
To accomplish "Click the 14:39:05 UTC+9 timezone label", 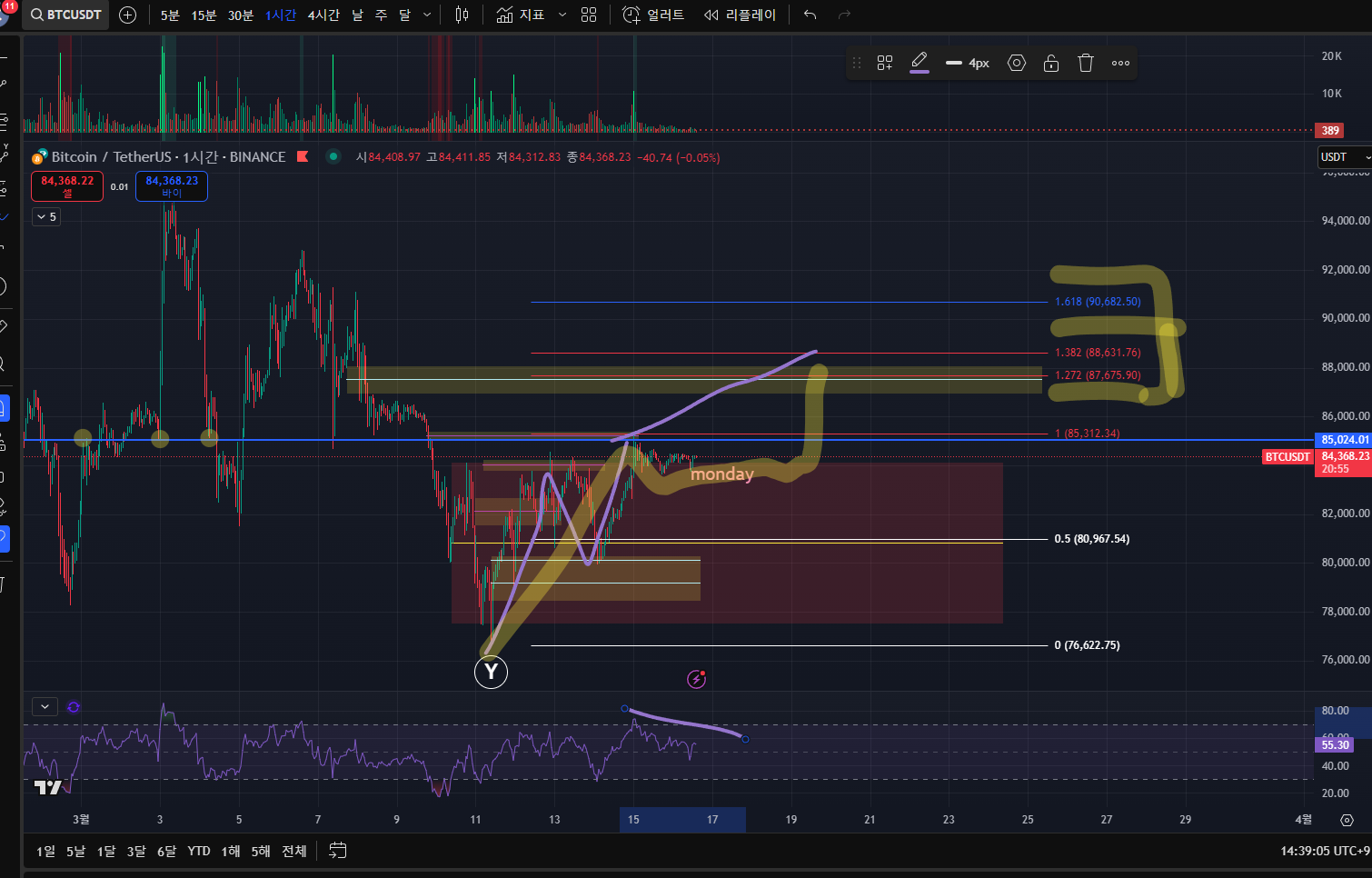I will [x=1325, y=851].
